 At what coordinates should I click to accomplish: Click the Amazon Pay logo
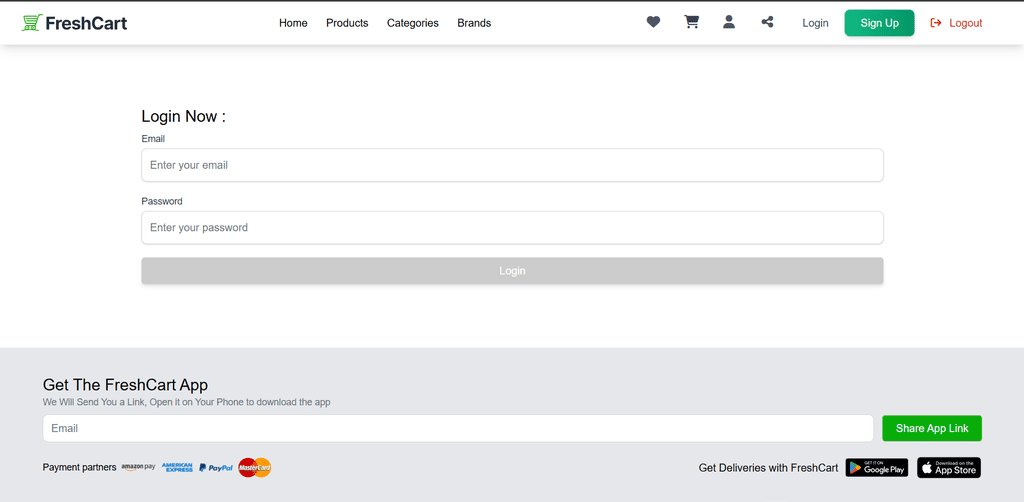(x=138, y=467)
